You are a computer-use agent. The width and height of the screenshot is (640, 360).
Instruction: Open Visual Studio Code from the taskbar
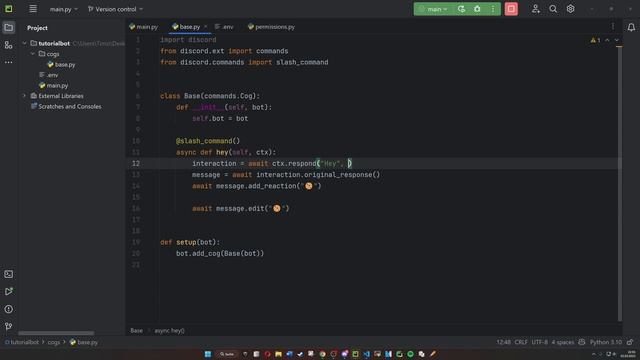pyautogui.click(x=366, y=354)
